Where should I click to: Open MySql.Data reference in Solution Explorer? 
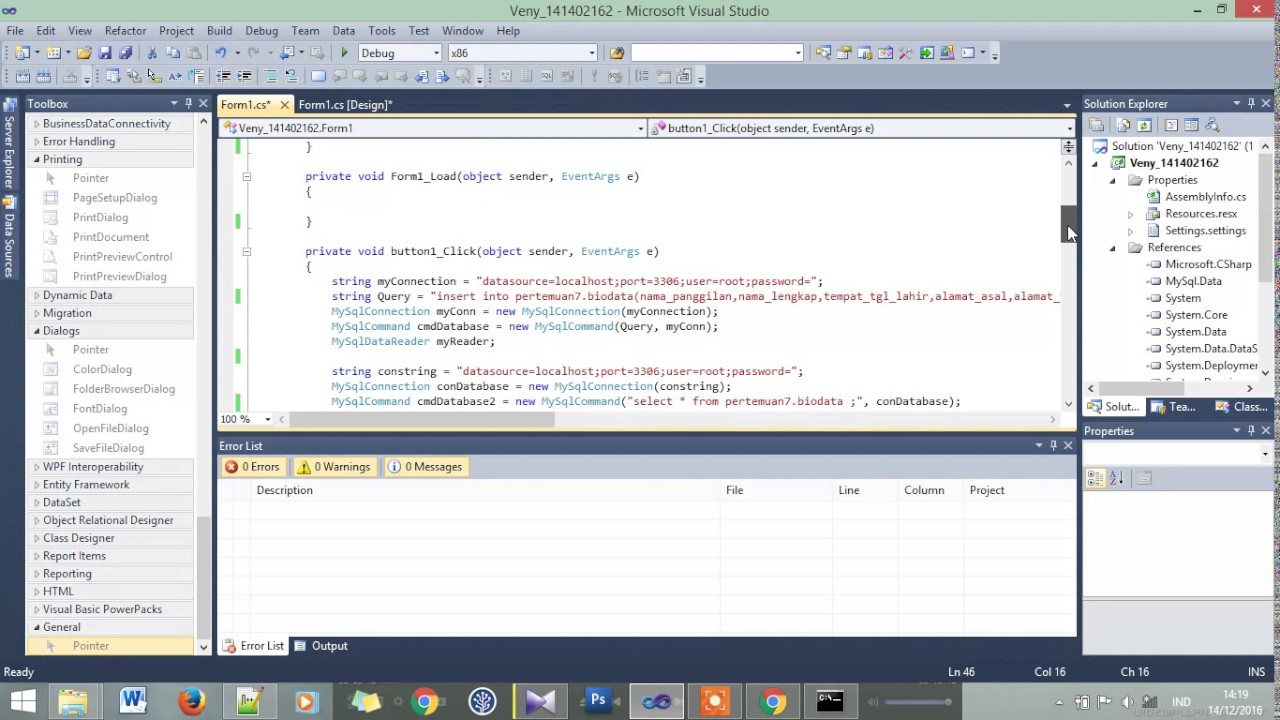coord(1193,281)
